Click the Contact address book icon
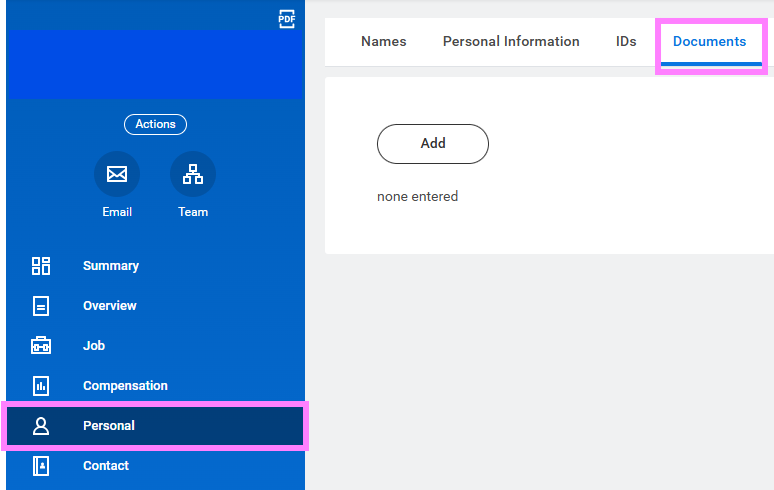Image resolution: width=774 pixels, height=490 pixels. [x=41, y=466]
